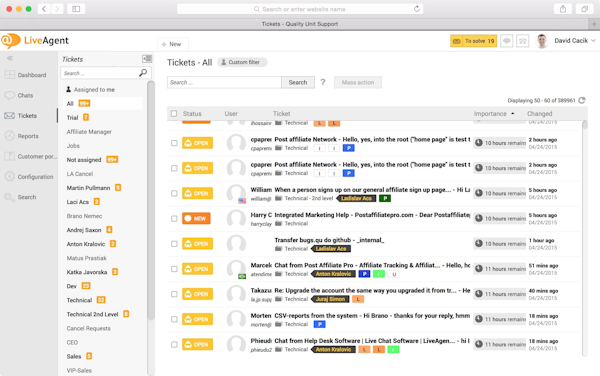
Task: Click the filter panel magnifier icon
Action: tap(143, 73)
